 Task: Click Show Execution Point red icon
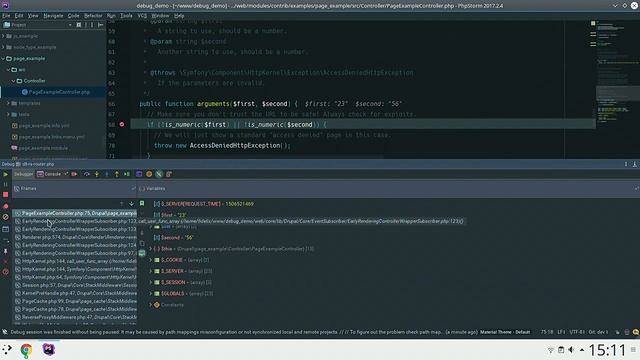pos(74,174)
